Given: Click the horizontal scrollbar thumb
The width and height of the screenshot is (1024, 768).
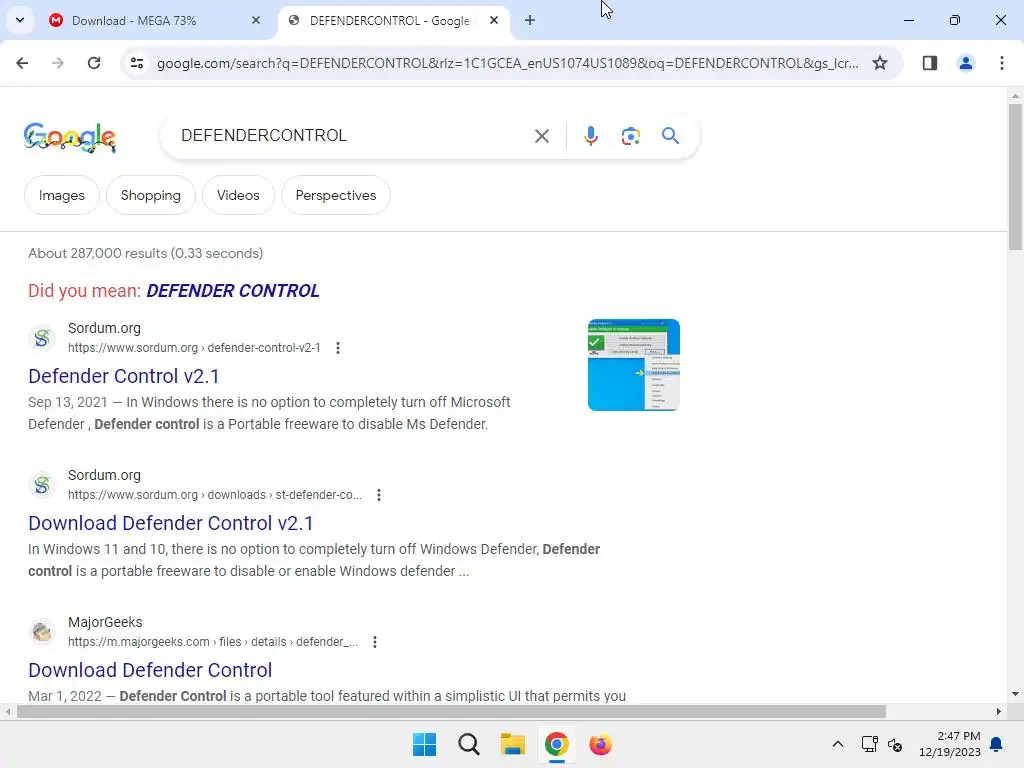Looking at the screenshot, I should [x=451, y=711].
